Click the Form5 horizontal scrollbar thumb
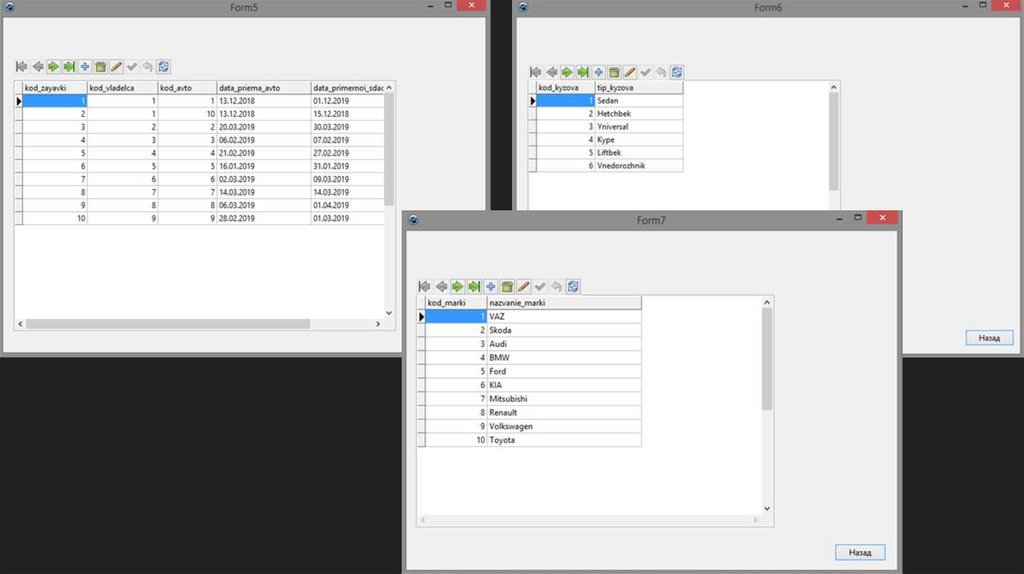 168,324
